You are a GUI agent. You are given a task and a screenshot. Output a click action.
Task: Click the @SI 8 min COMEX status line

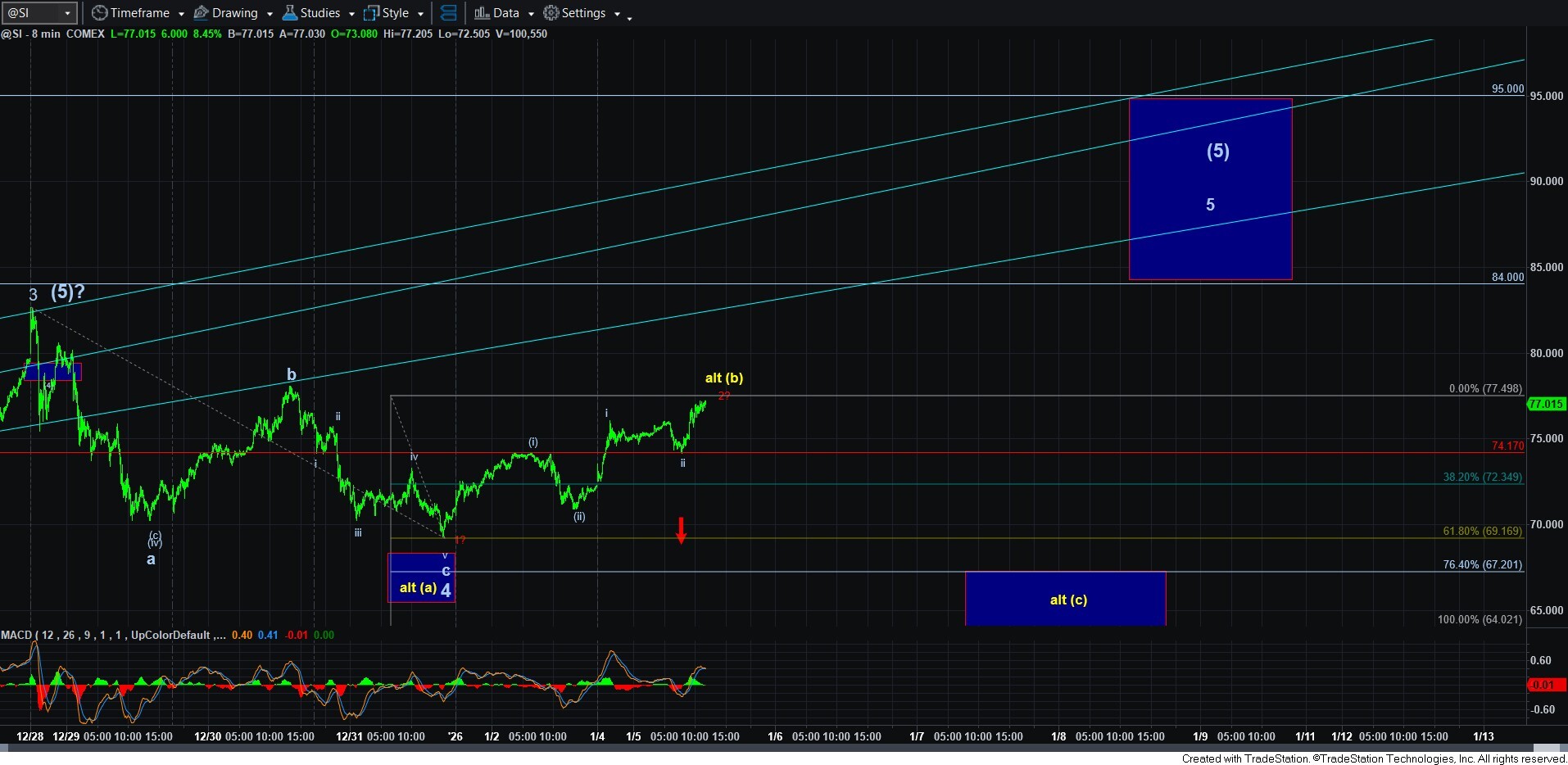52,34
